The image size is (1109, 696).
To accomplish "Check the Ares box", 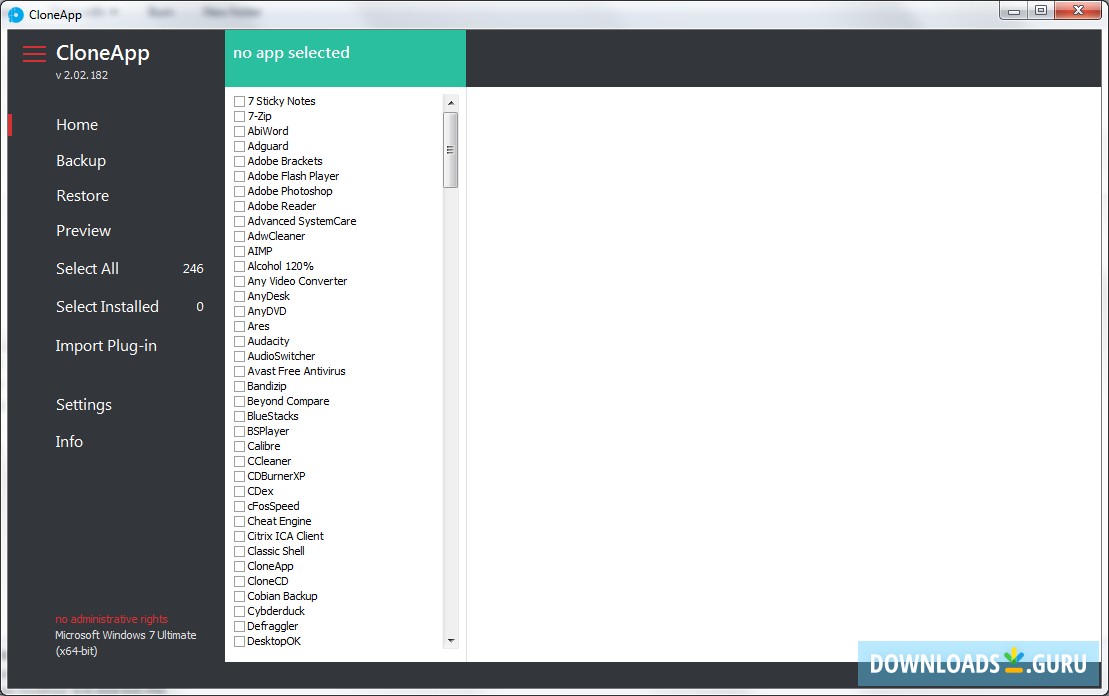I will pyautogui.click(x=239, y=326).
